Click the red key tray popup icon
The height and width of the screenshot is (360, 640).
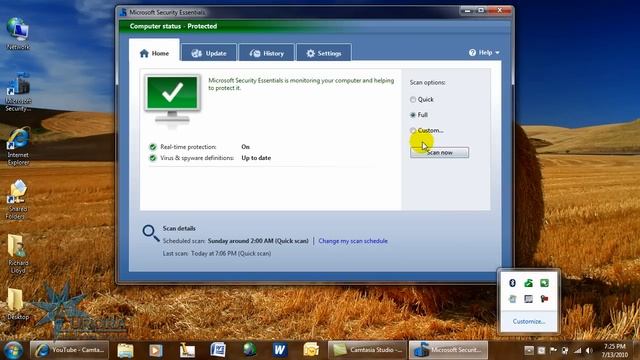[x=544, y=299]
